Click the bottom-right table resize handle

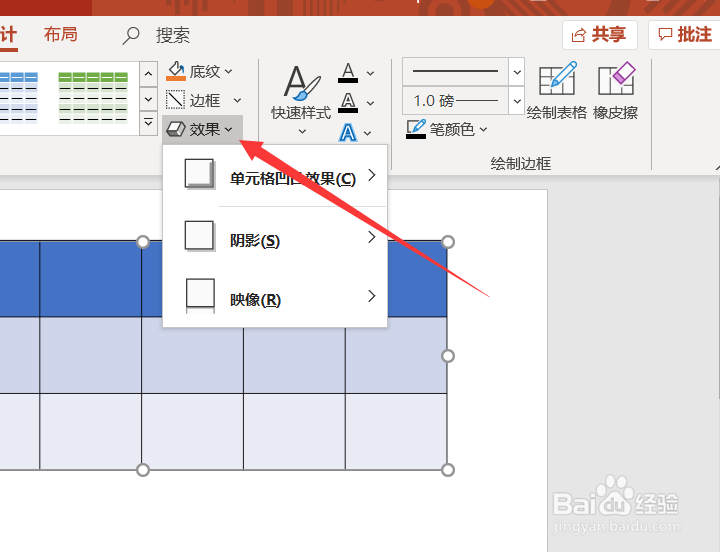(448, 470)
